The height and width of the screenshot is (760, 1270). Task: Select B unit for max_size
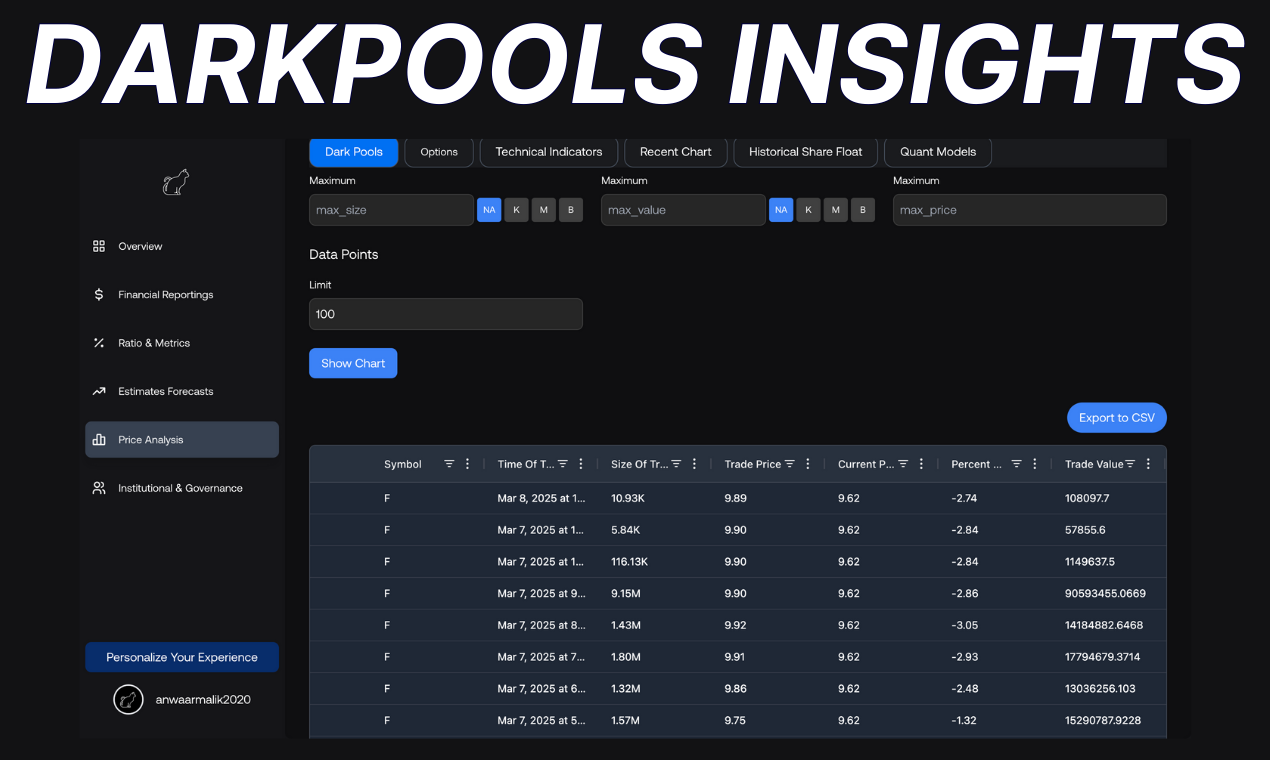[x=571, y=210]
